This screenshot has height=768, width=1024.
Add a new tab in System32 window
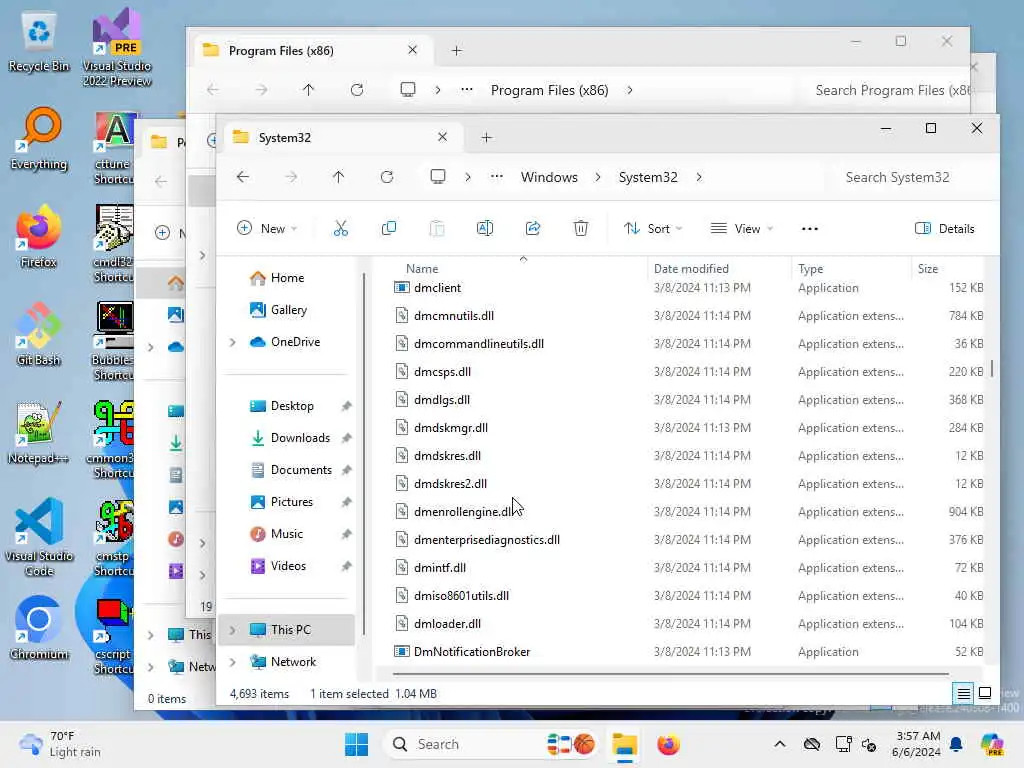tap(487, 137)
